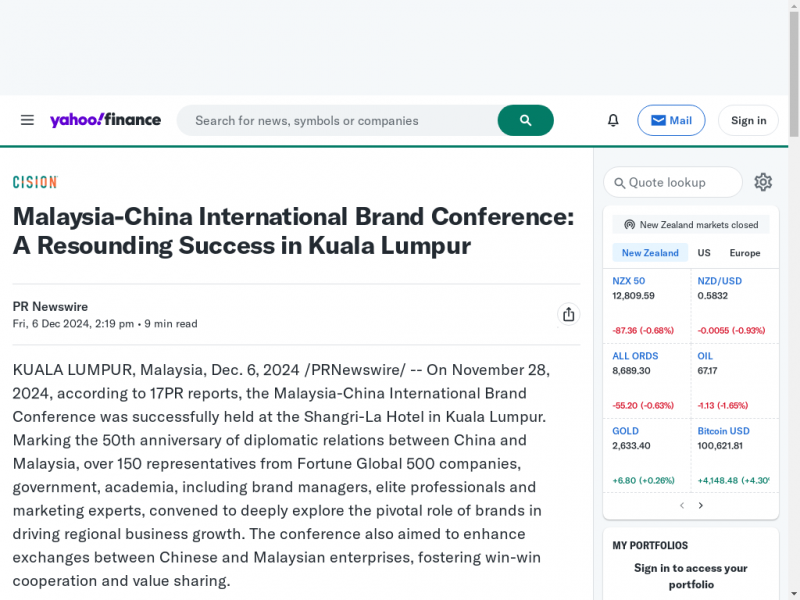800x600 pixels.
Task: Open market settings gear icon
Action: click(763, 182)
